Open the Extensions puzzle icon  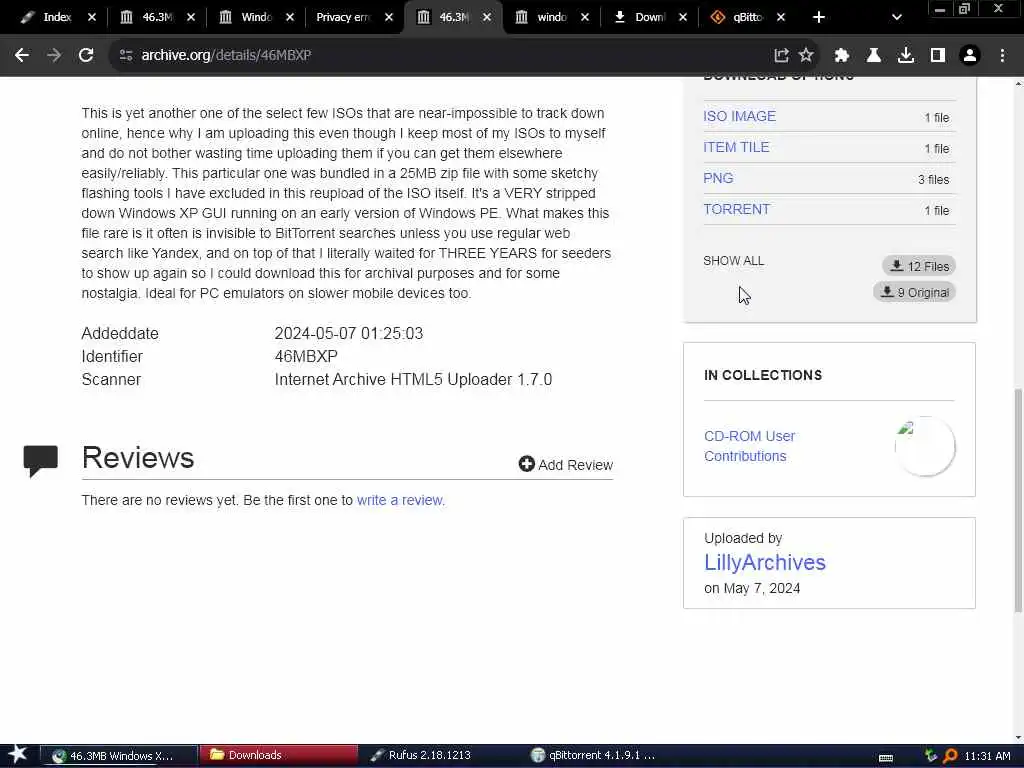(842, 56)
